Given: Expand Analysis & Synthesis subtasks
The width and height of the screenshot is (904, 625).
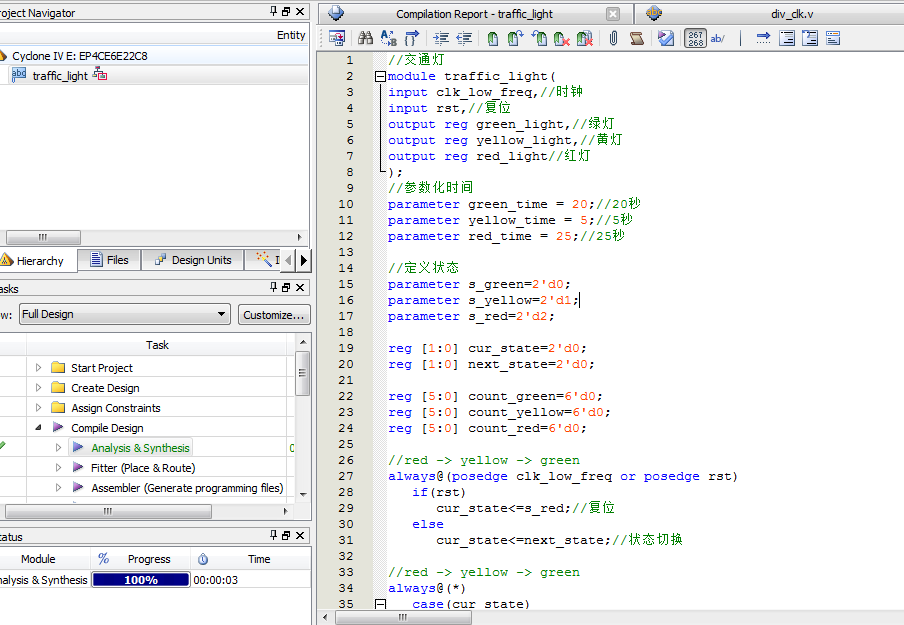Looking at the screenshot, I should click(x=58, y=447).
